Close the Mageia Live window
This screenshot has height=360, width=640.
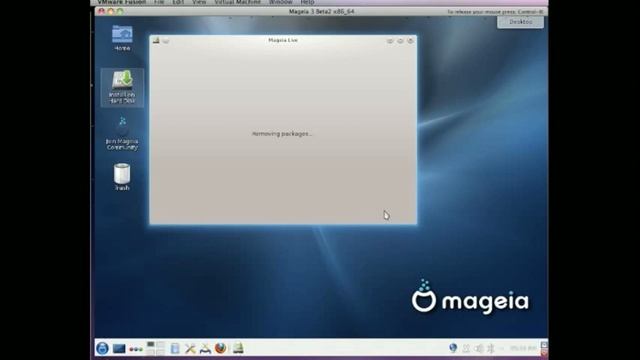410,40
